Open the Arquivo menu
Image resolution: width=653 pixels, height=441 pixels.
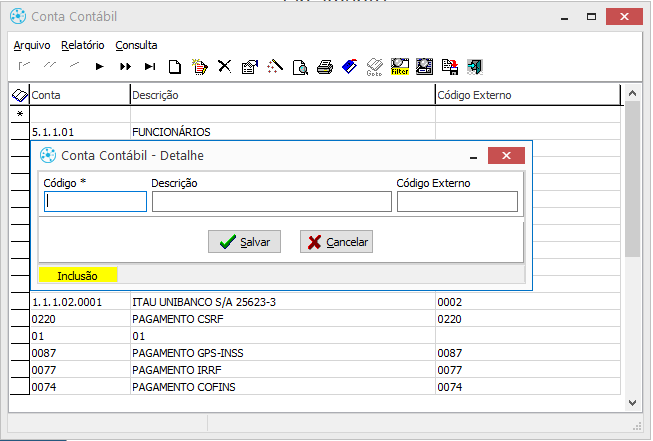(x=32, y=45)
